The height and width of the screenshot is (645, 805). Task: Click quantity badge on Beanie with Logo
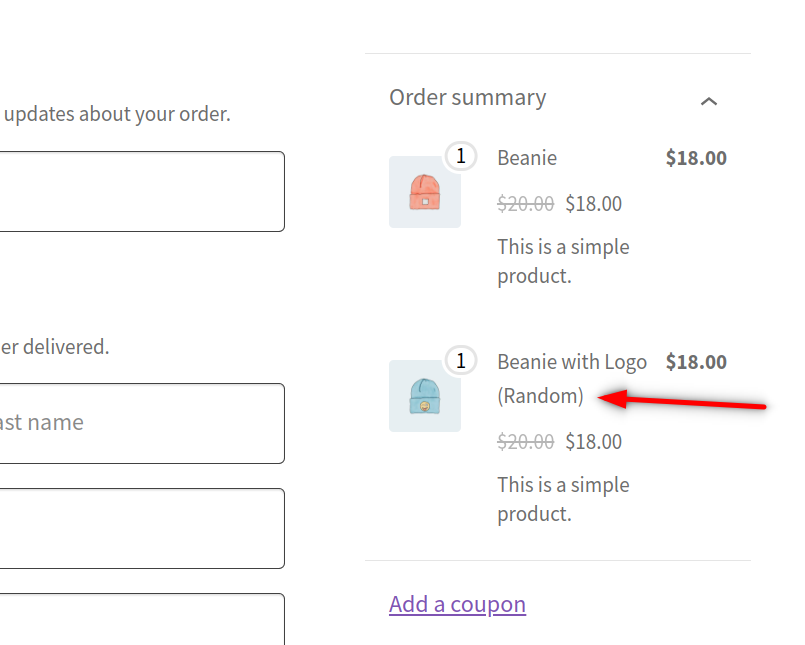click(460, 360)
